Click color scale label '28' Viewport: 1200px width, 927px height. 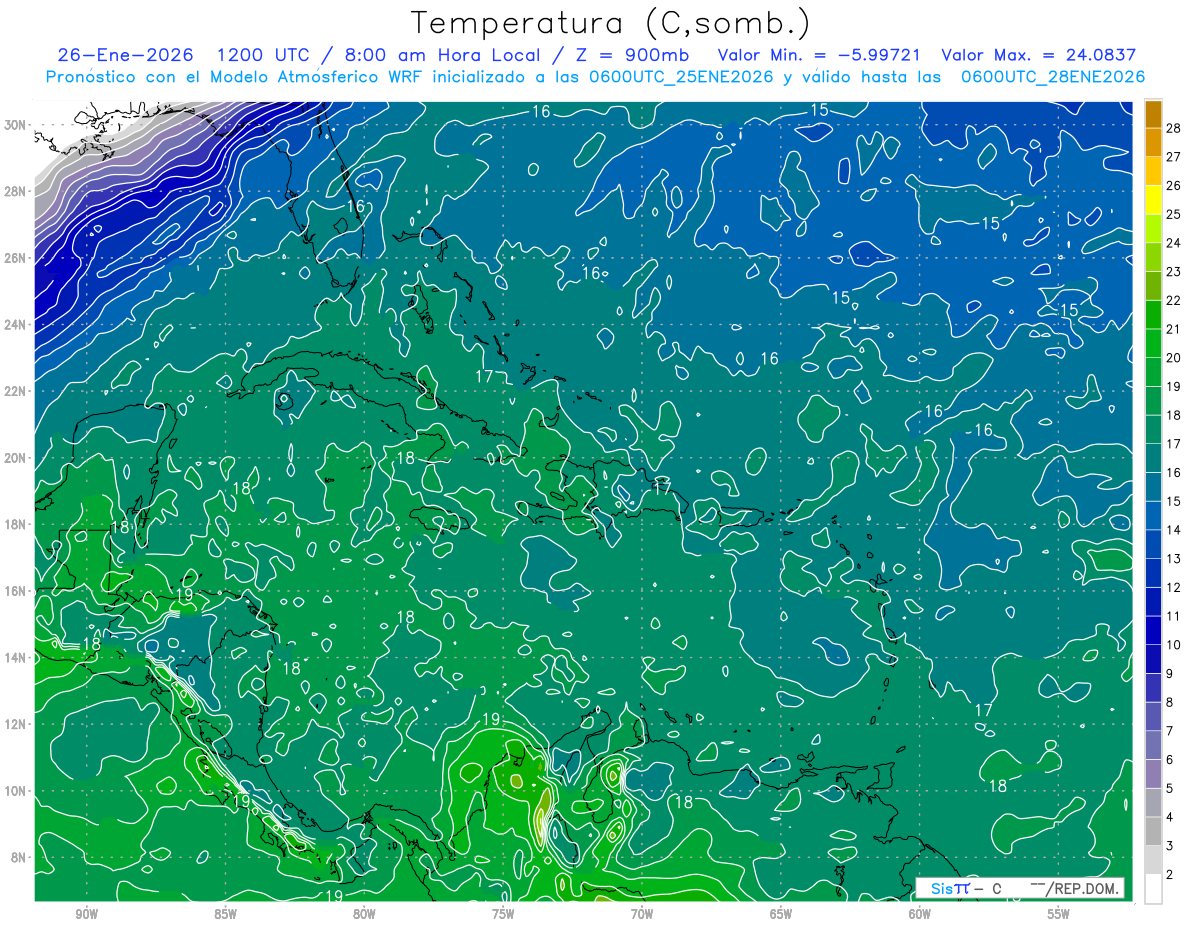(1174, 127)
